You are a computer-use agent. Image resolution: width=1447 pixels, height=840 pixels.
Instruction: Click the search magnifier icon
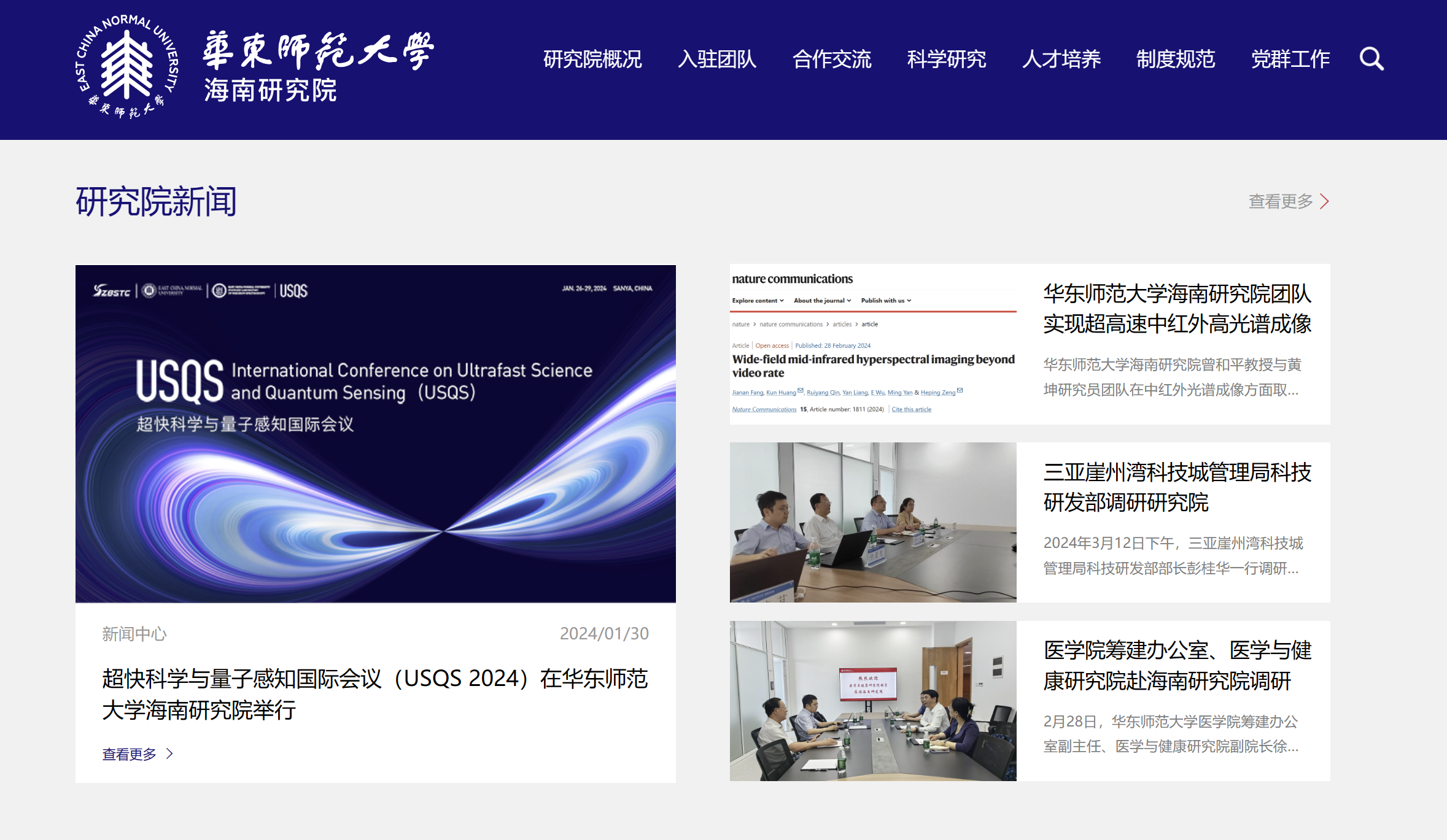click(x=1371, y=60)
